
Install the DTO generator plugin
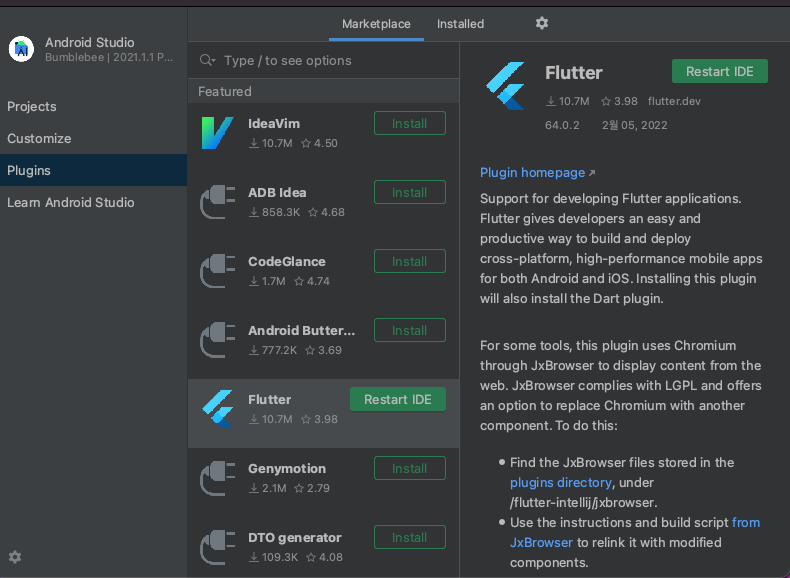[410, 538]
